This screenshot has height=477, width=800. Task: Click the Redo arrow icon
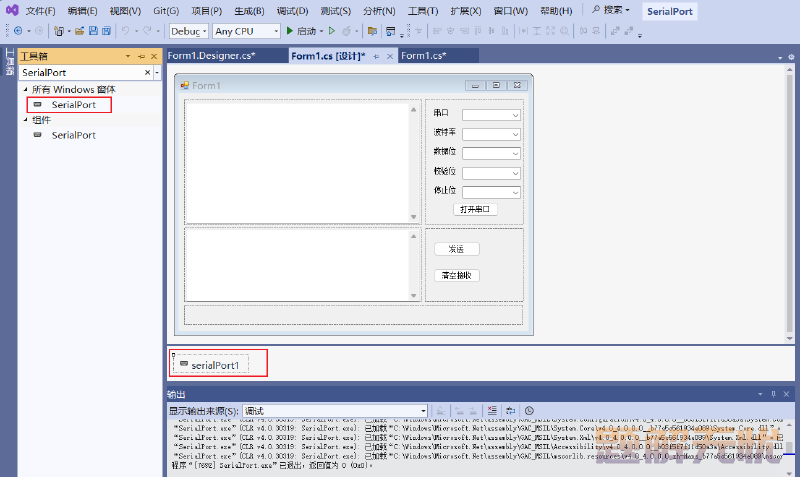[x=147, y=31]
